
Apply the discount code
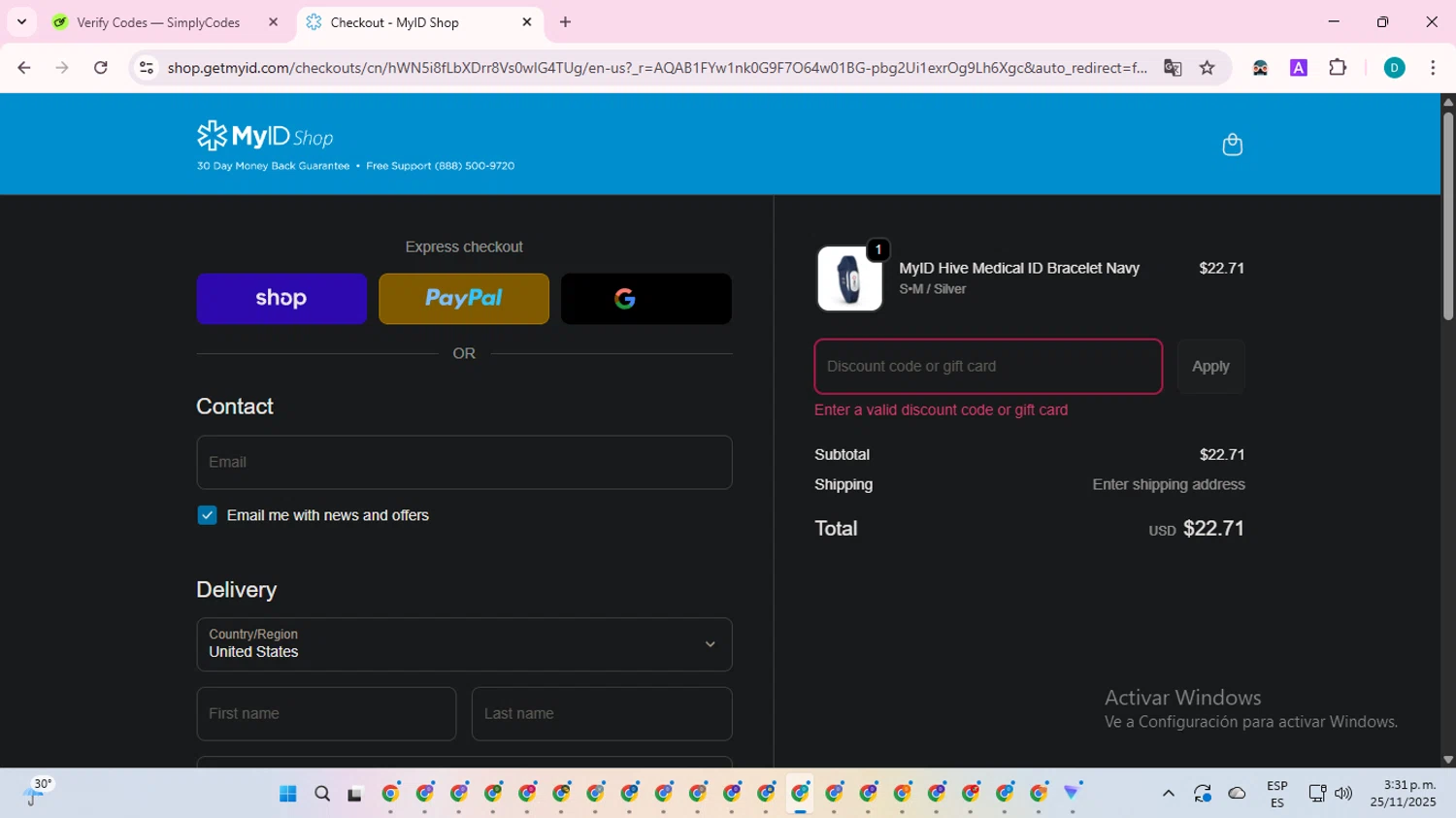tap(1210, 367)
